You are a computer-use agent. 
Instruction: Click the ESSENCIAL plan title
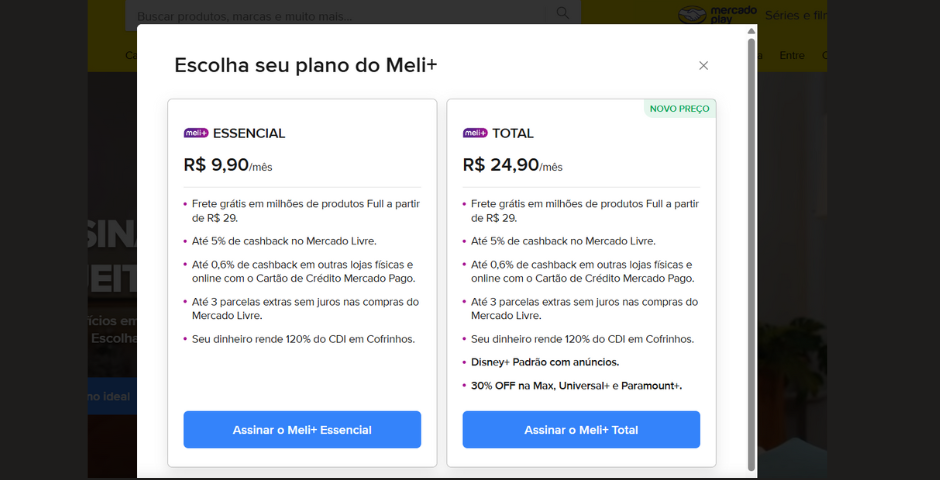coord(249,133)
